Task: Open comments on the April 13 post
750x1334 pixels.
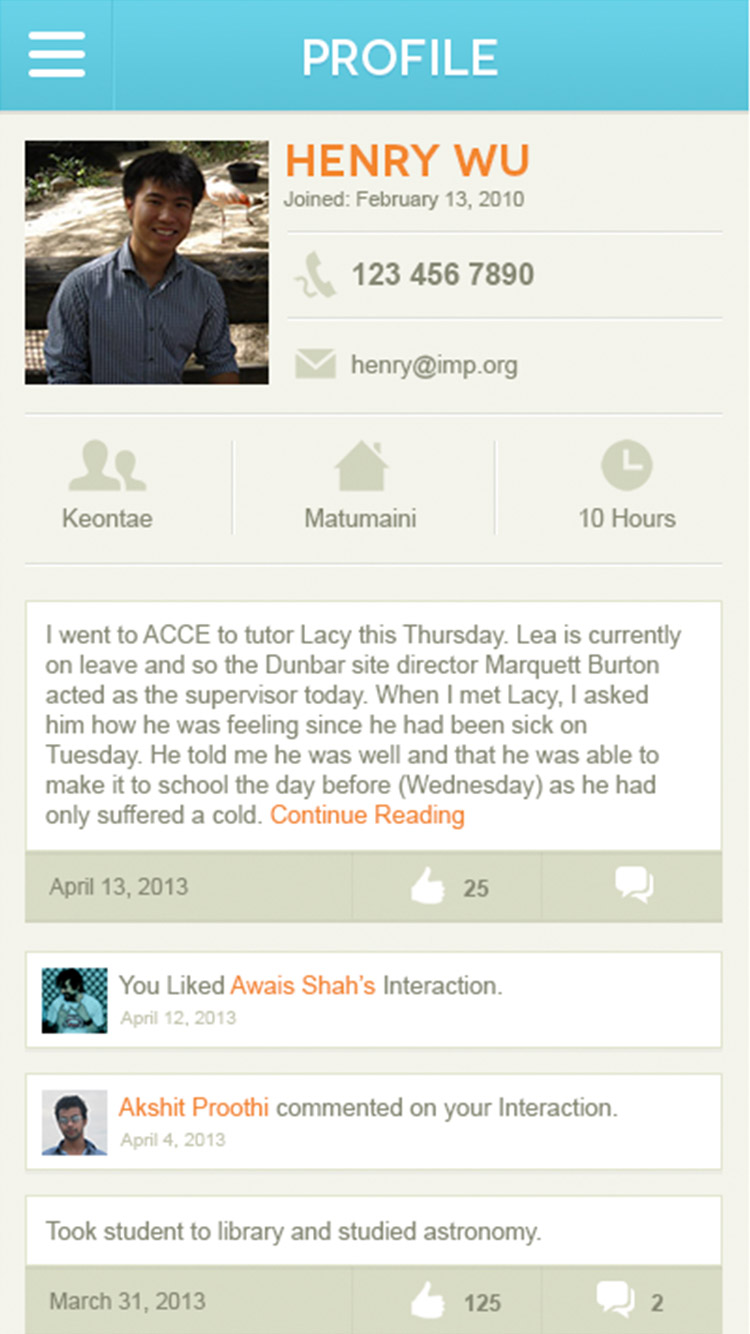Action: [x=634, y=885]
